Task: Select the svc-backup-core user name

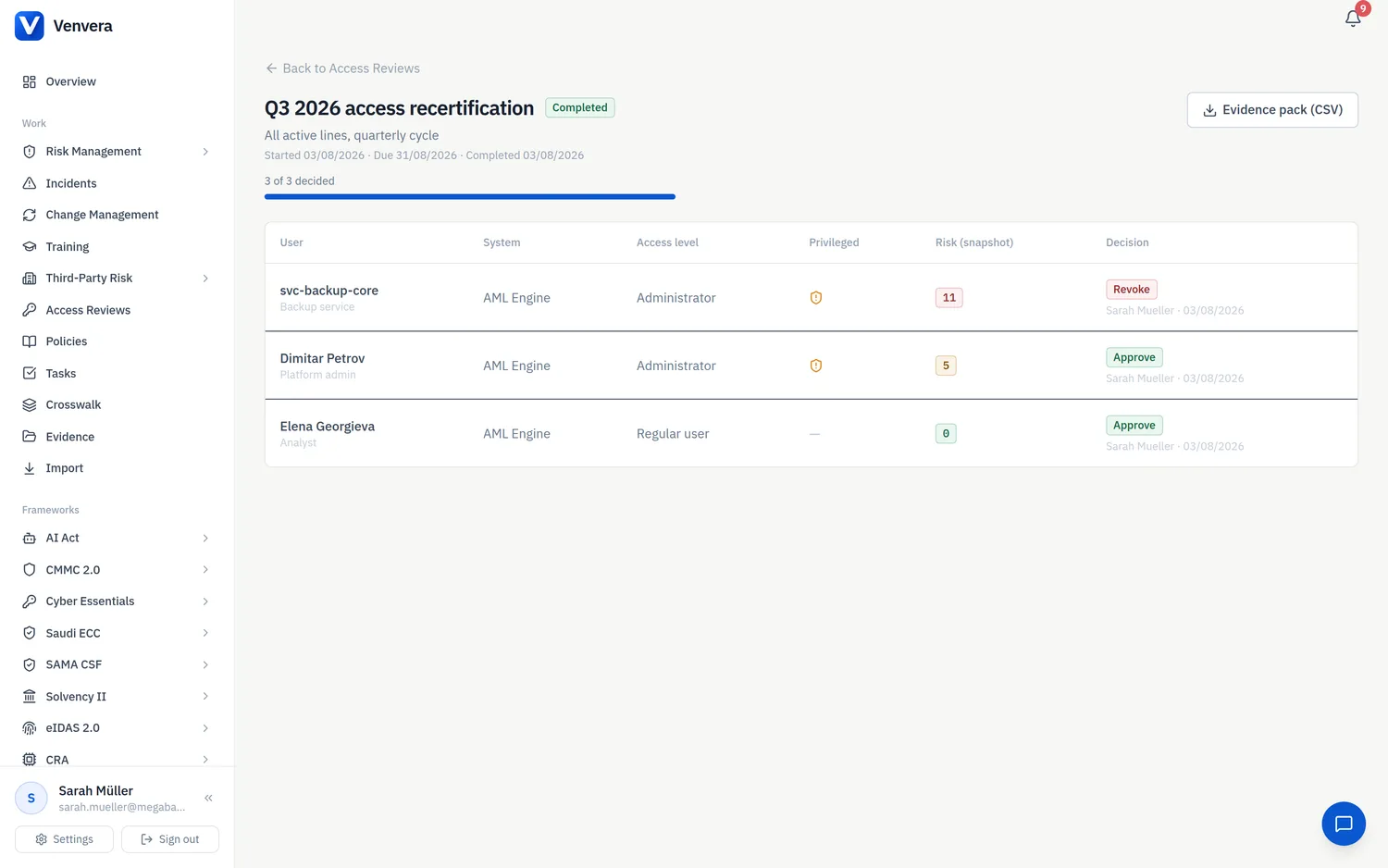Action: pyautogui.click(x=329, y=291)
